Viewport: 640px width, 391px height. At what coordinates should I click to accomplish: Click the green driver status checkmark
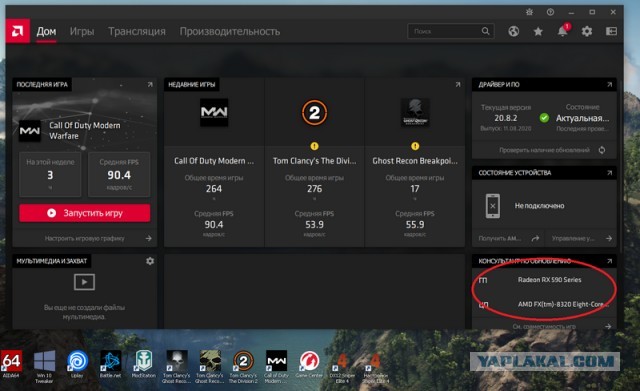[x=544, y=118]
